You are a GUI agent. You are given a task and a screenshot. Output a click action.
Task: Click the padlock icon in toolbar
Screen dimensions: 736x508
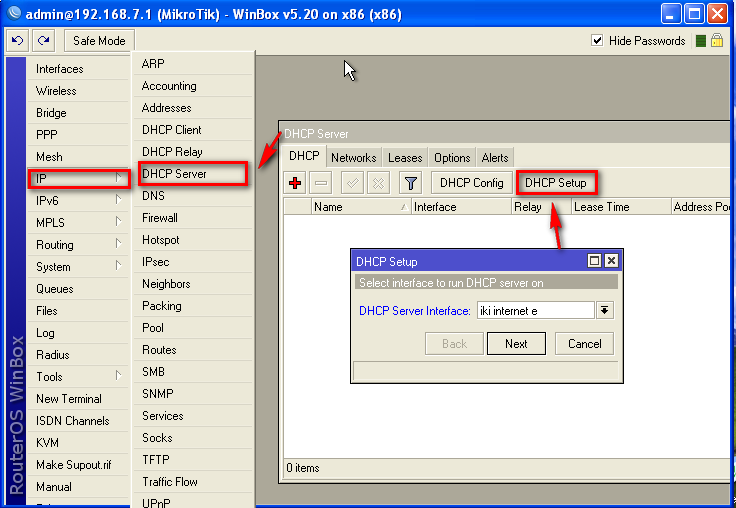pyautogui.click(x=717, y=40)
